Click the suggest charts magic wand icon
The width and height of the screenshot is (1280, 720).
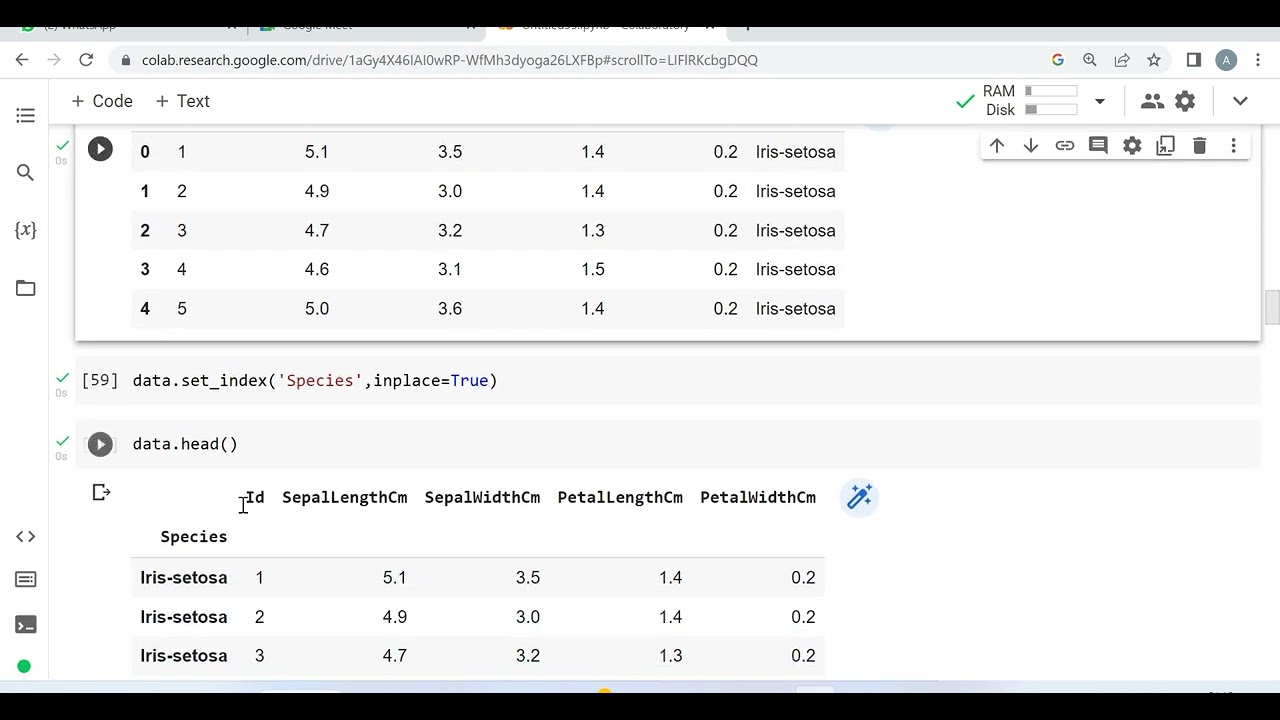pyautogui.click(x=860, y=497)
